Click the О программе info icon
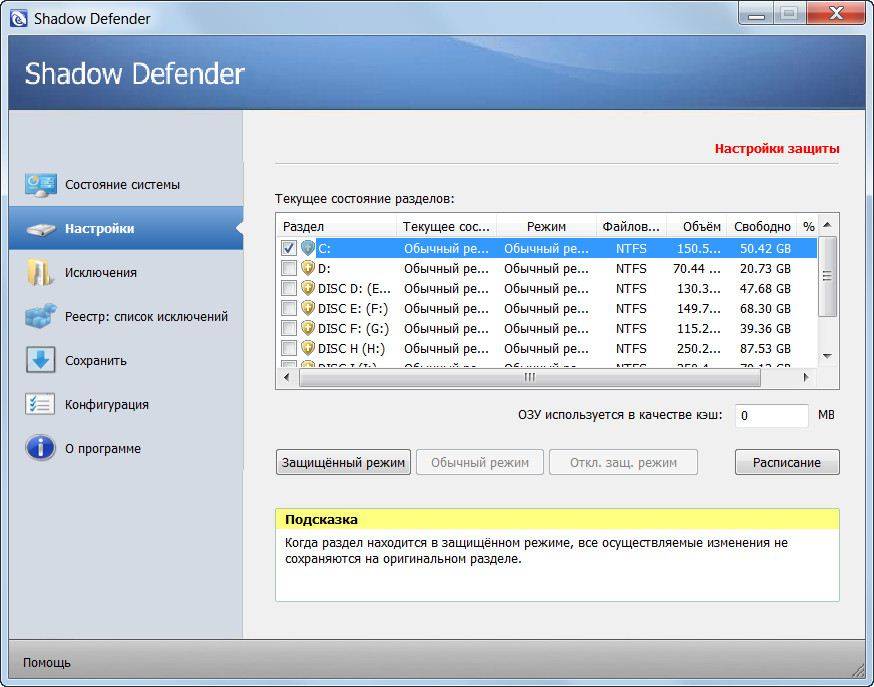This screenshot has height=687, width=874. point(40,447)
